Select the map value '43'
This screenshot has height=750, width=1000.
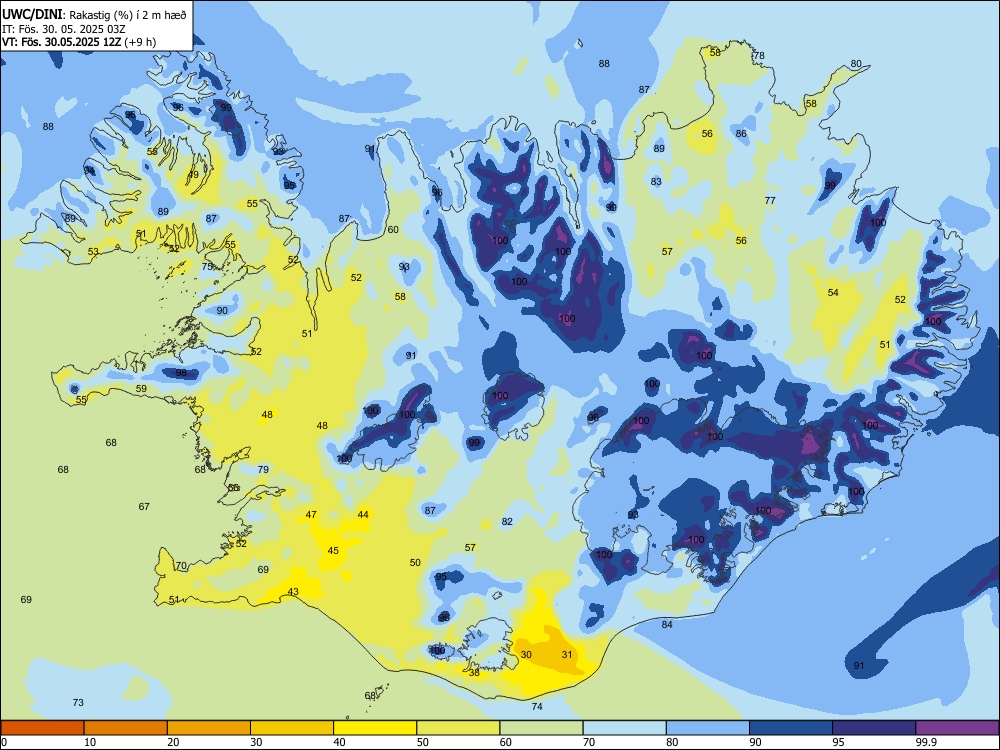[293, 591]
